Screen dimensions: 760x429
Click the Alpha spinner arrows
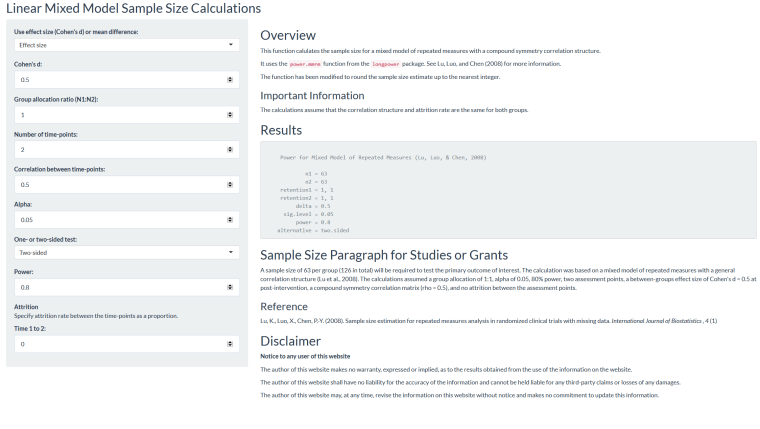pyautogui.click(x=231, y=219)
